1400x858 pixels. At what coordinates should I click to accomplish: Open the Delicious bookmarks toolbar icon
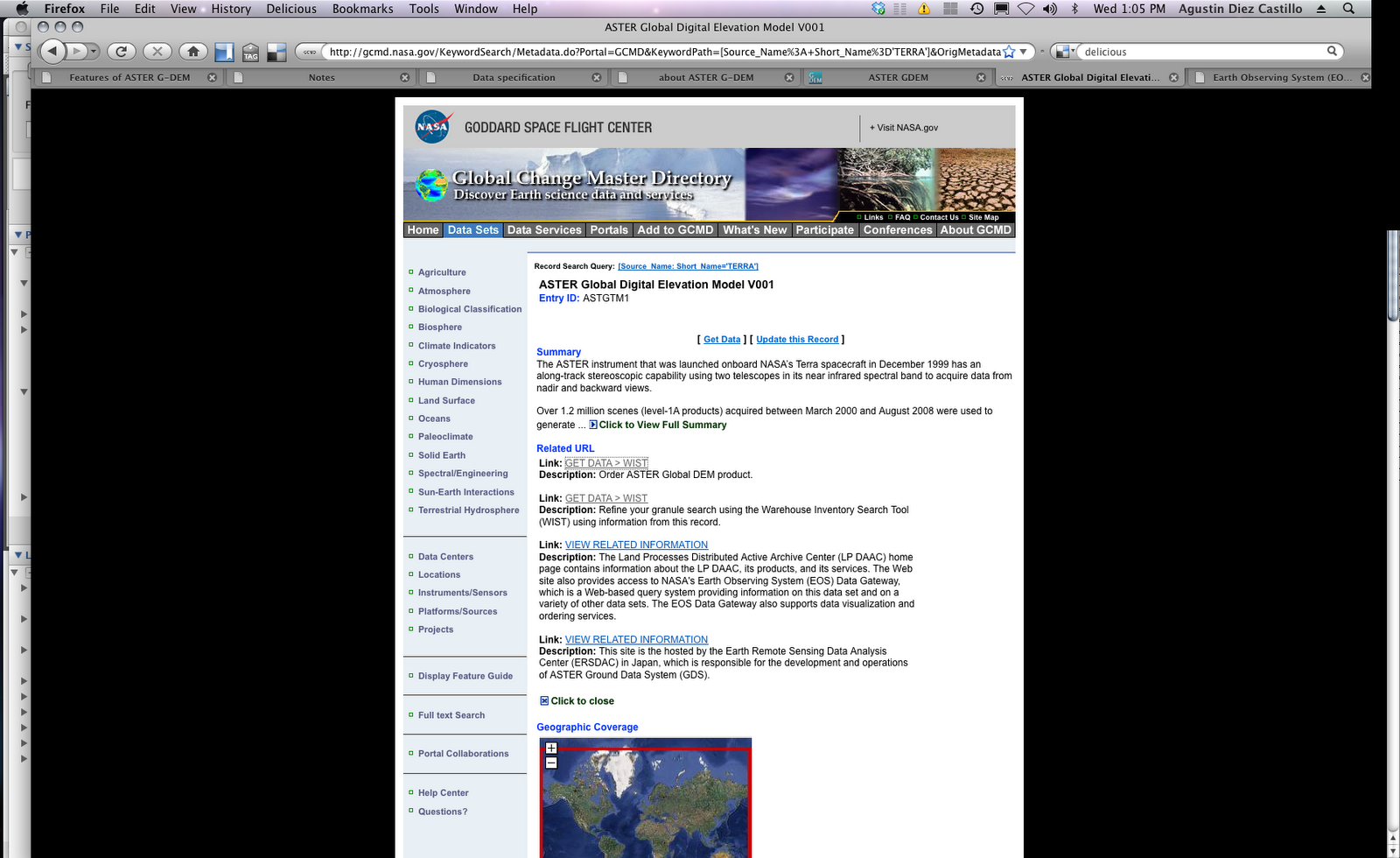tap(224, 53)
